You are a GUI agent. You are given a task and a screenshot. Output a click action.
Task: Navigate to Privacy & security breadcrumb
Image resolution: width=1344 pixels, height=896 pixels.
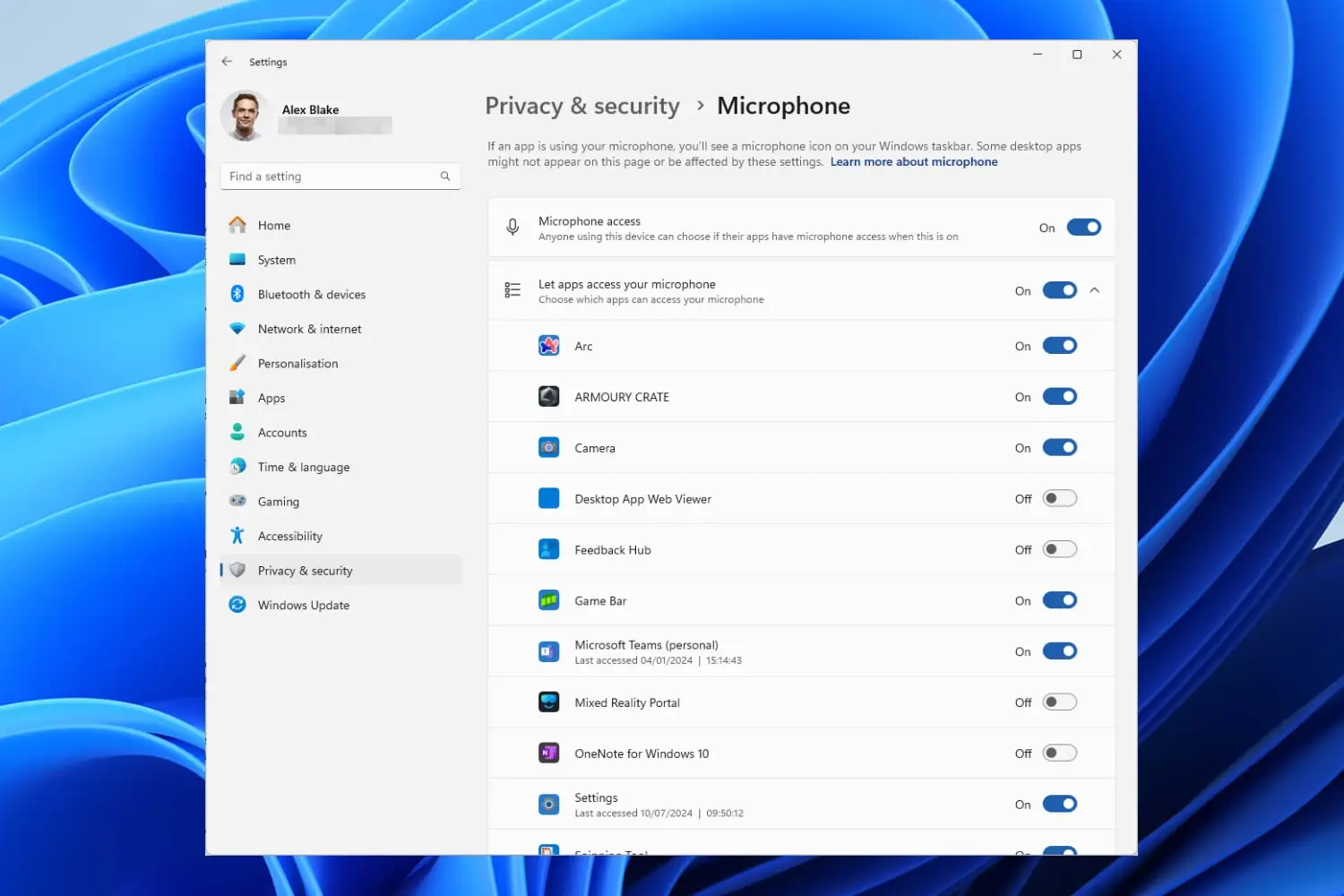(x=582, y=106)
